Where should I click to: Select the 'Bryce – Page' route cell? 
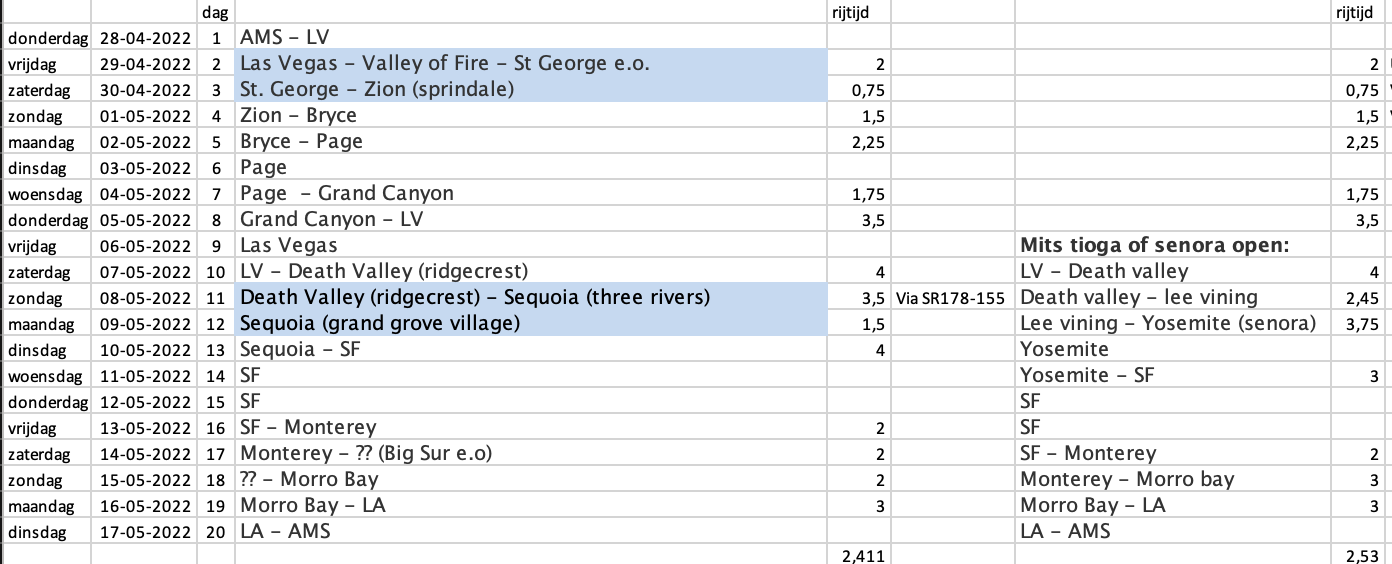[x=301, y=141]
